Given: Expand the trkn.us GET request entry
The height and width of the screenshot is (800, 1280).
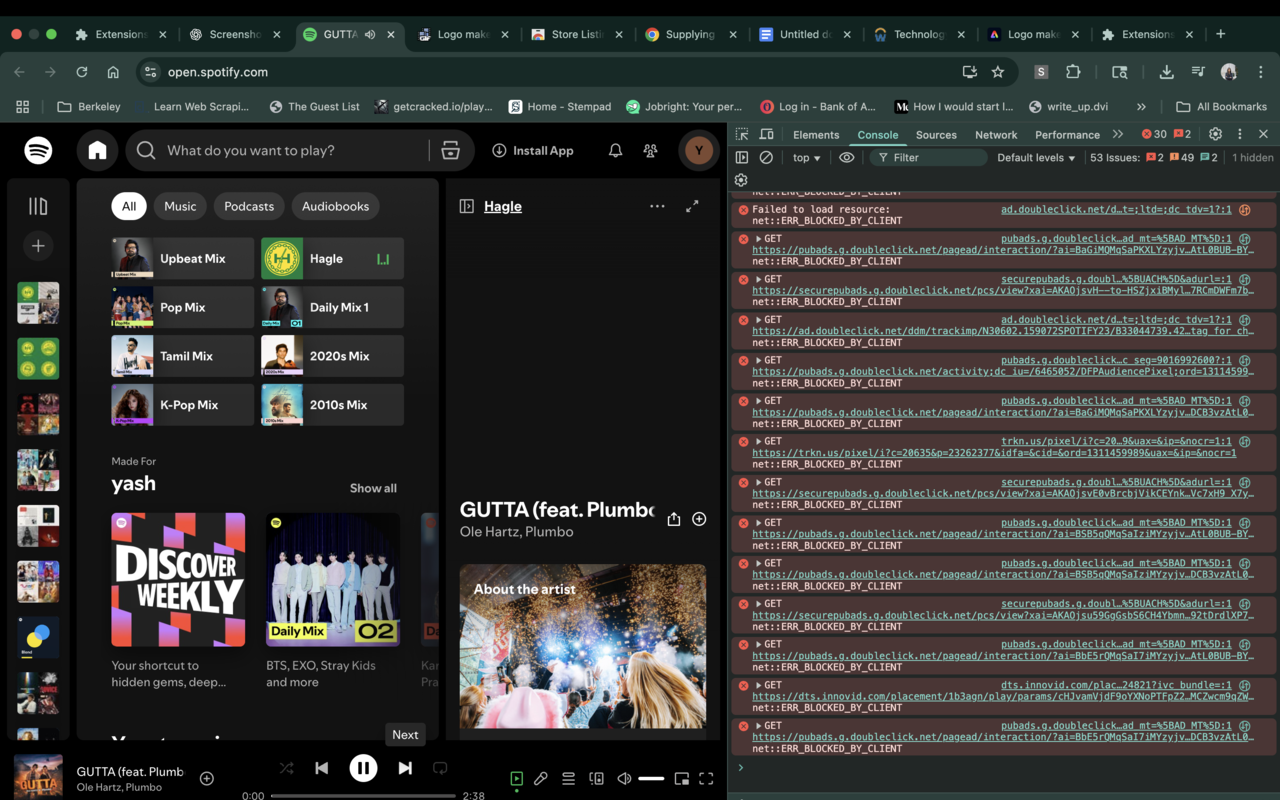Looking at the screenshot, I should 759,441.
